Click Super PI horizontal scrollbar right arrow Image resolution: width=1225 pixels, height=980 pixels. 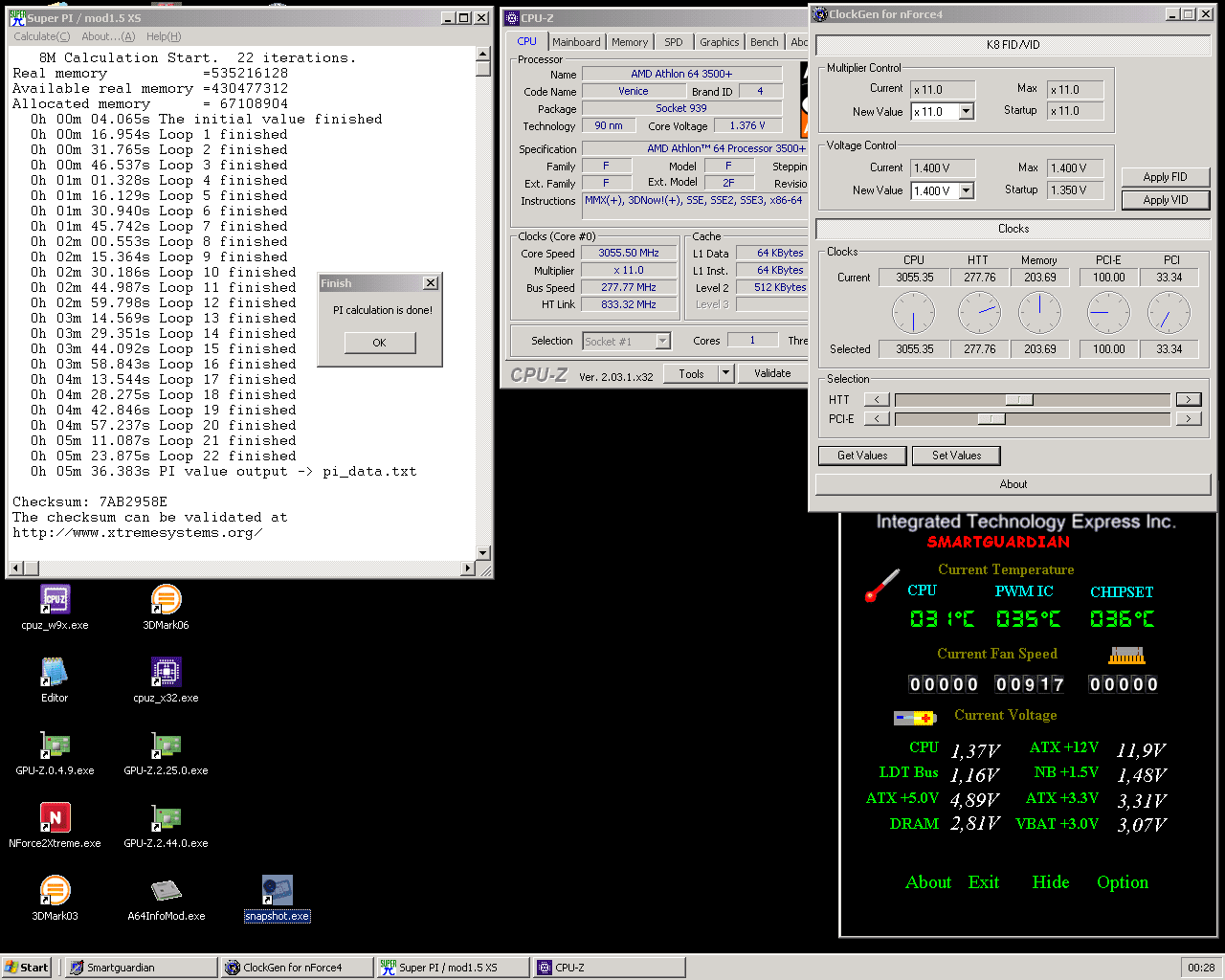click(468, 568)
